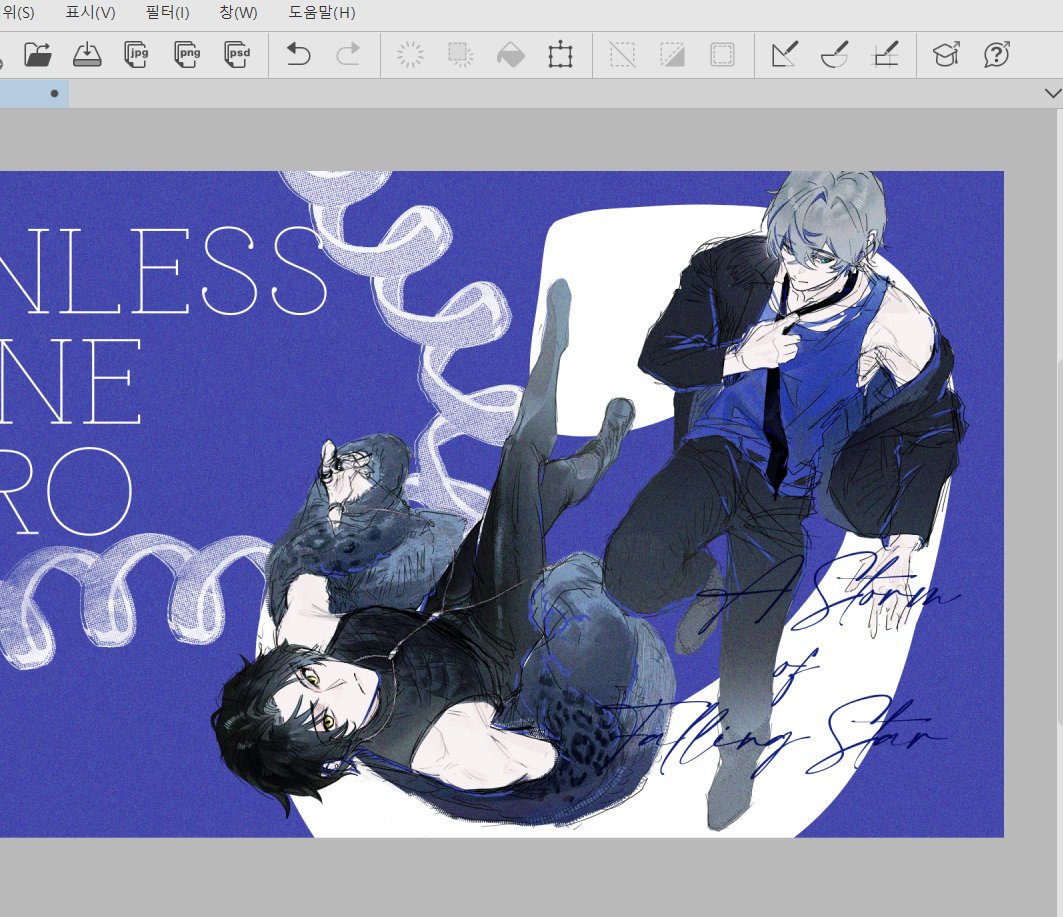Expand the canvas tab list chevron
1063x917 pixels.
click(x=1053, y=94)
